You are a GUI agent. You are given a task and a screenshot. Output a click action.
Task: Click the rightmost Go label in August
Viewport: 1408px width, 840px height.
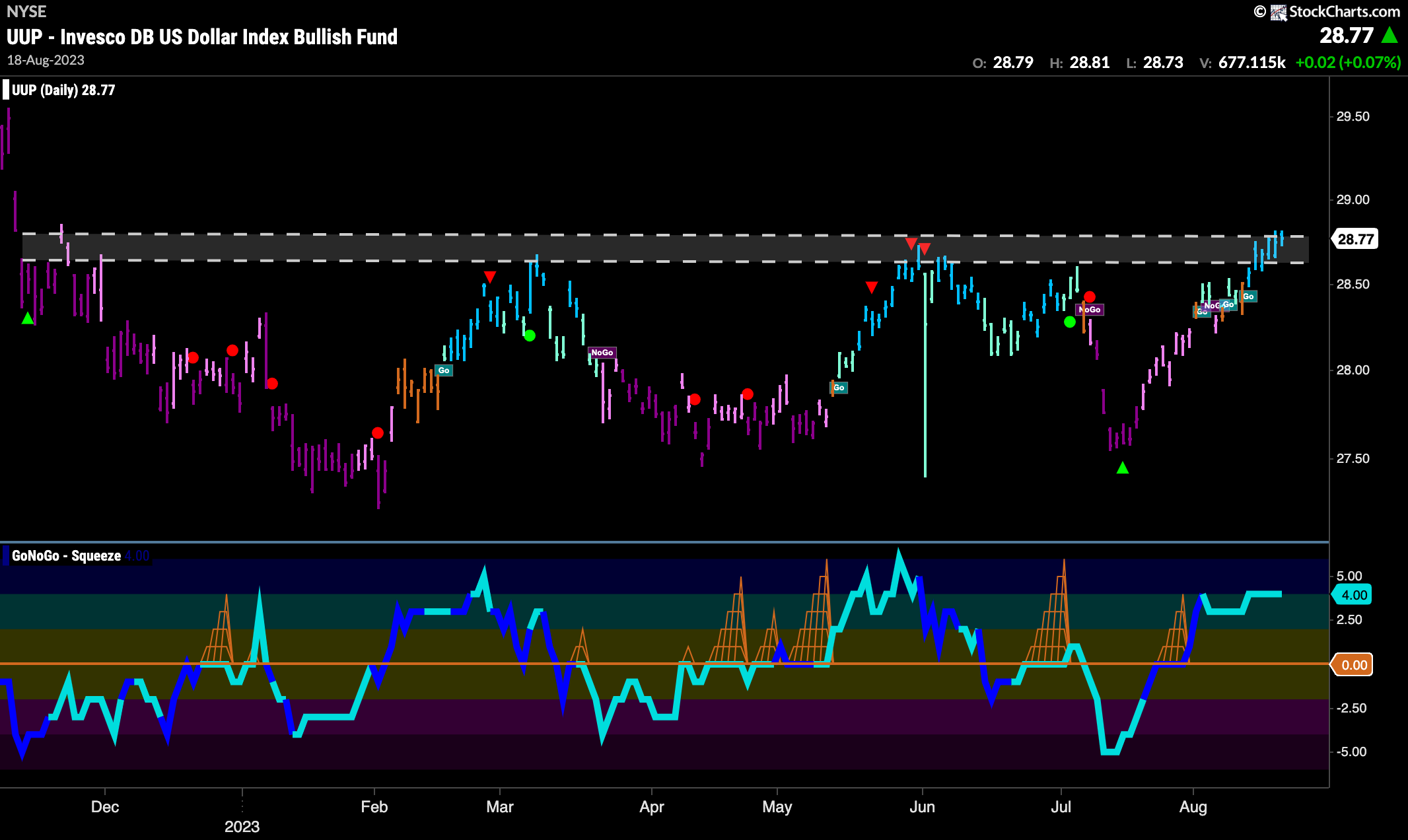[x=1248, y=297]
